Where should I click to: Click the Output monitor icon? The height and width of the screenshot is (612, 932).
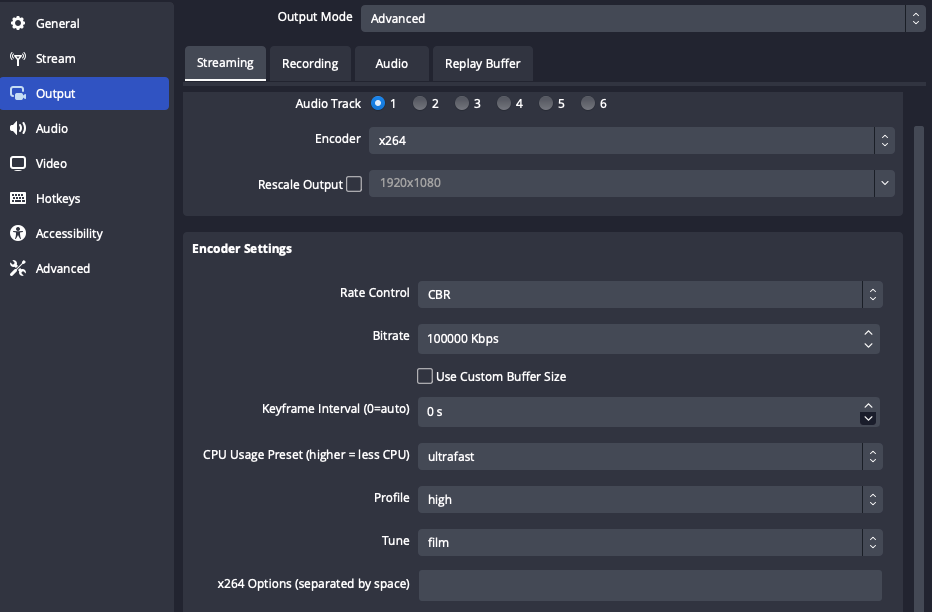coord(17,93)
